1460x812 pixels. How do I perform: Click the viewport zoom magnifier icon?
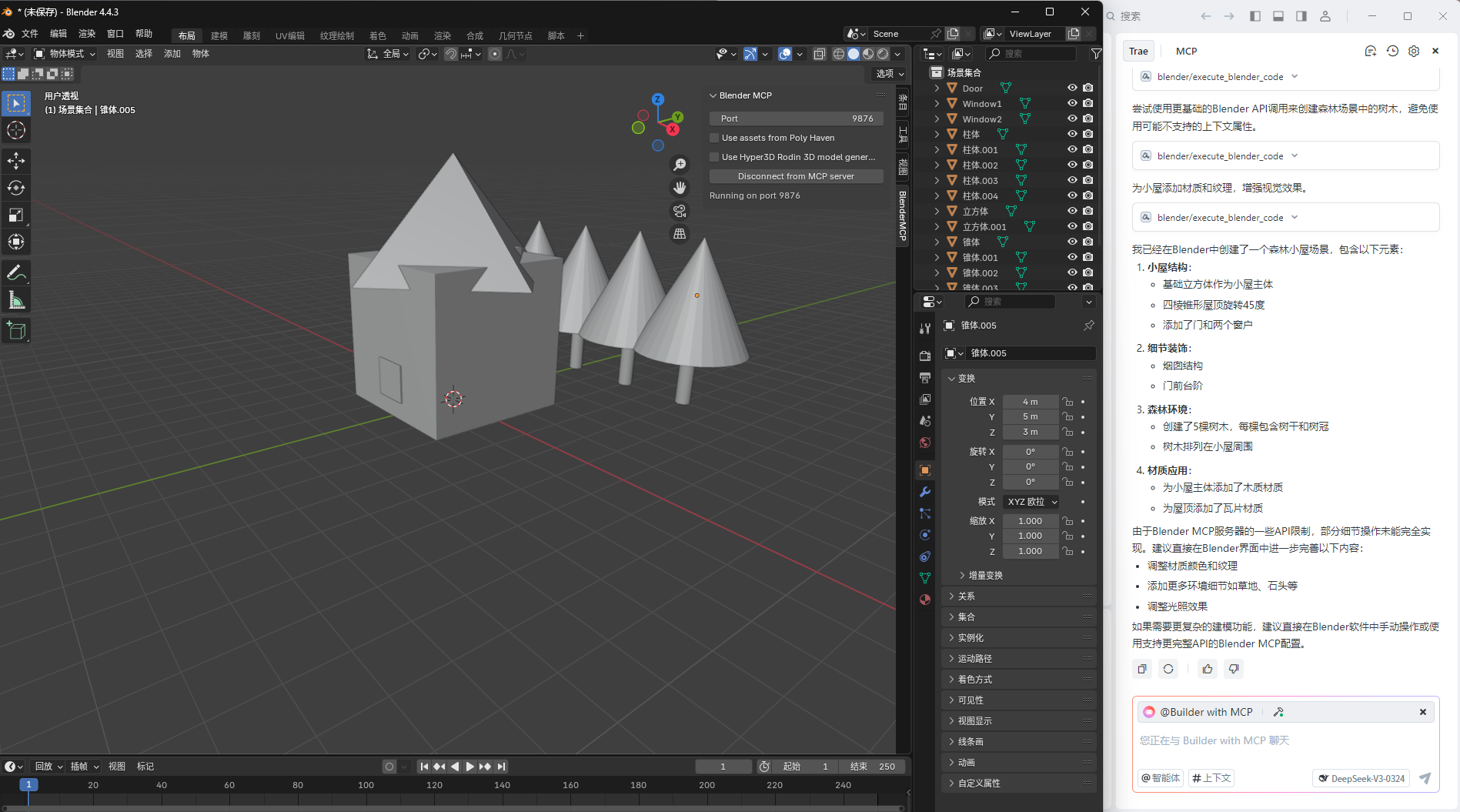pos(680,165)
